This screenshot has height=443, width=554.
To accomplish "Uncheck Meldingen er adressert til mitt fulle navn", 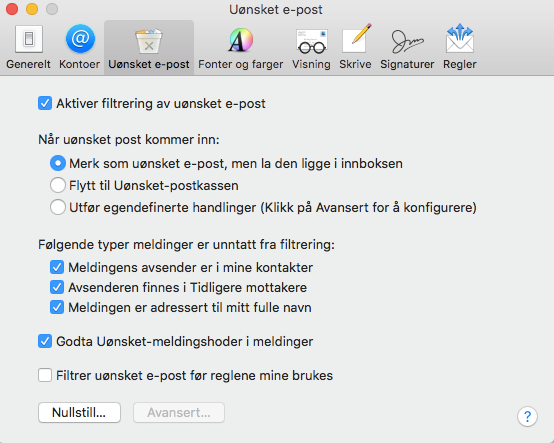I will (x=57, y=307).
